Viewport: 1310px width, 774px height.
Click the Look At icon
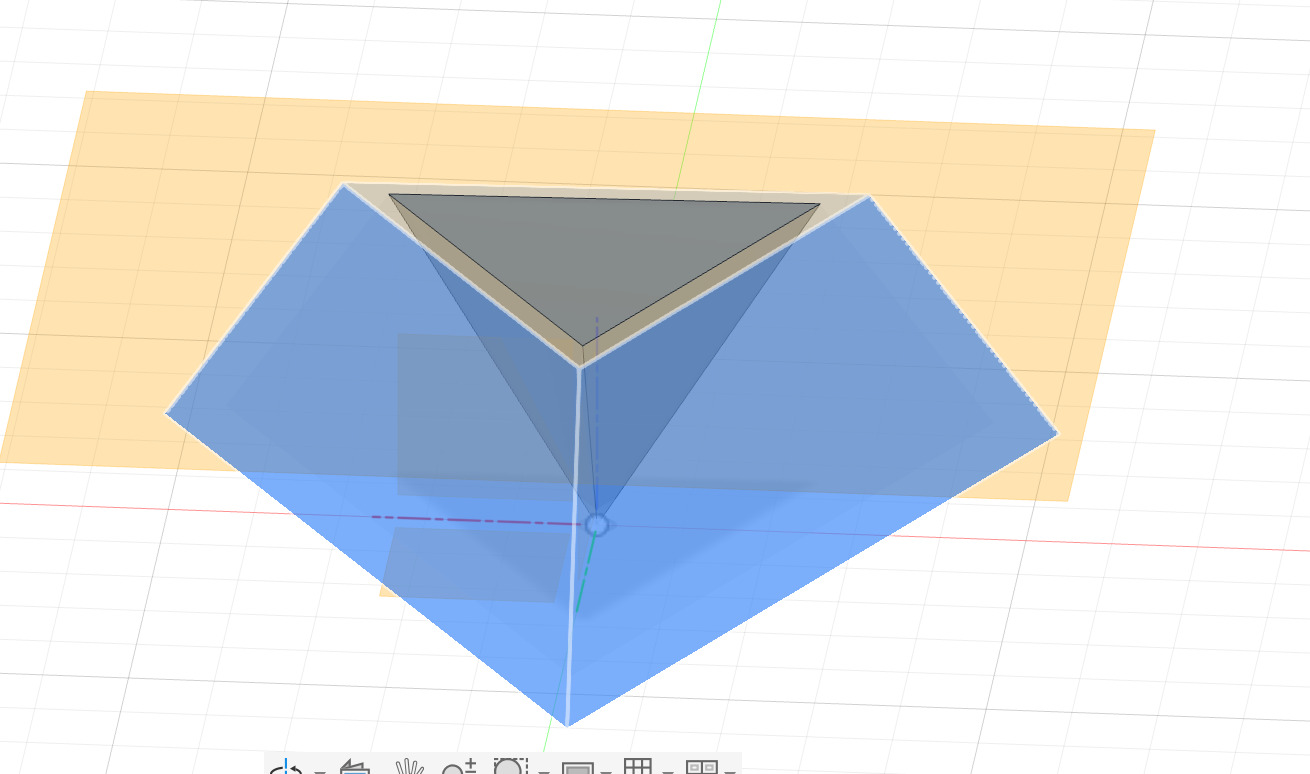[x=355, y=767]
